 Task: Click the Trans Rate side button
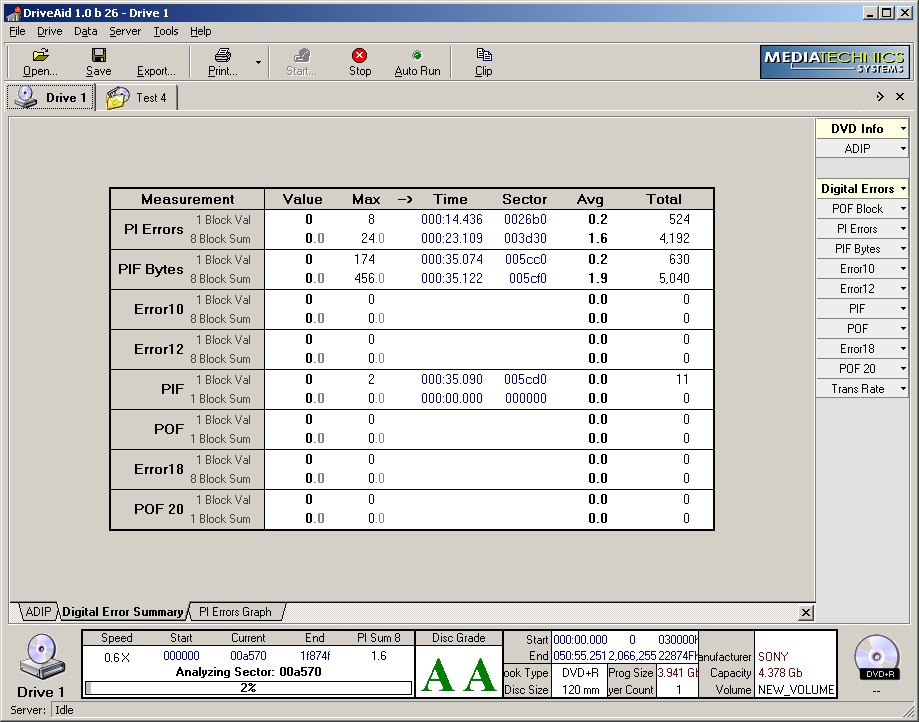[x=857, y=389]
